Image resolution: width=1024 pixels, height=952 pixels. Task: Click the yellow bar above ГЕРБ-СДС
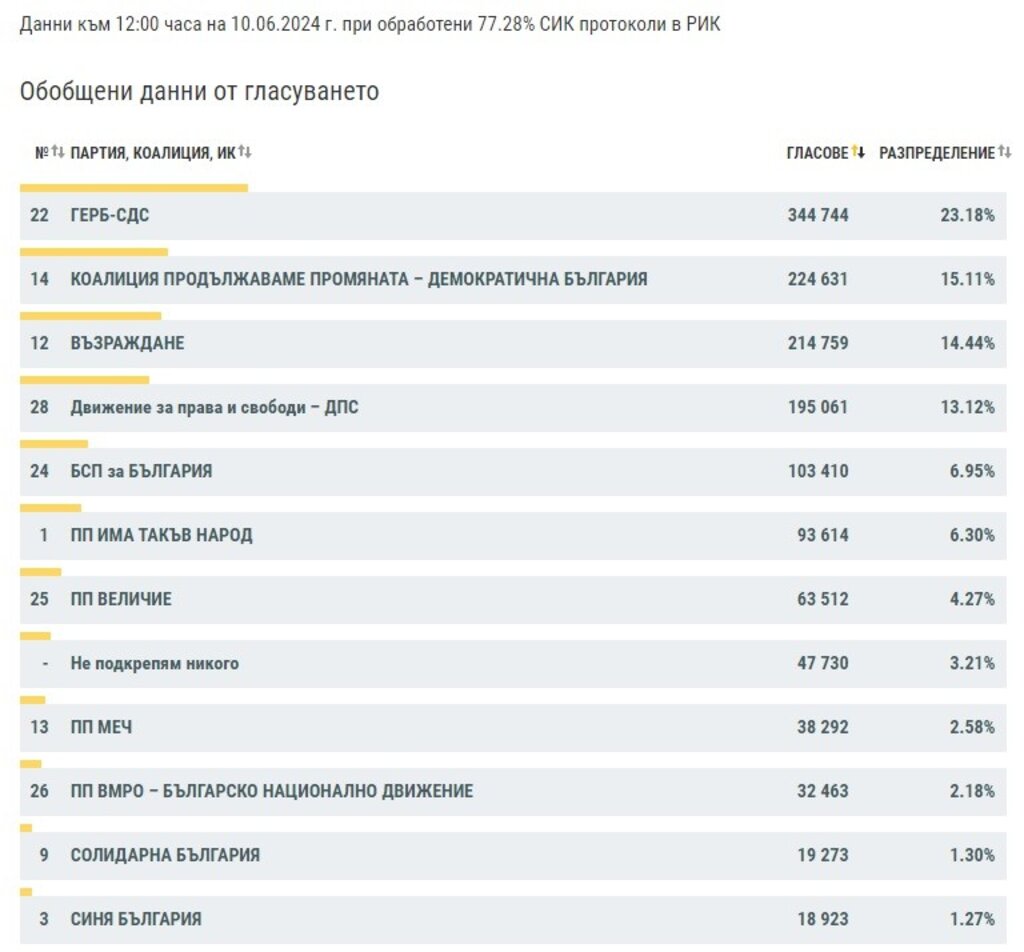(134, 187)
